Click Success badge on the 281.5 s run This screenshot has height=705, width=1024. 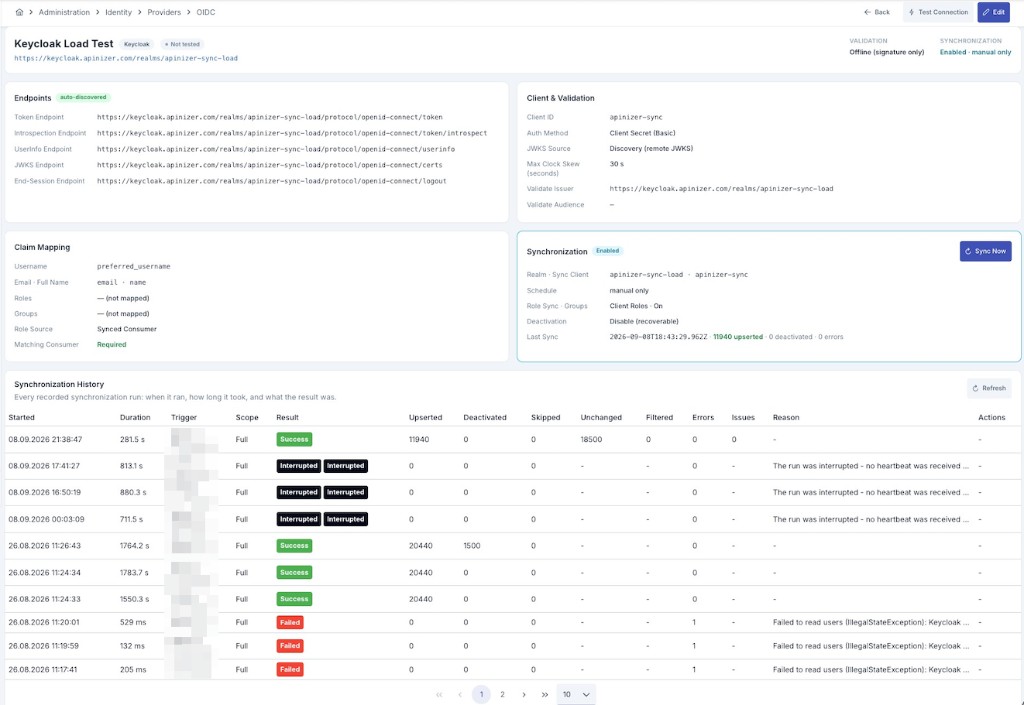294,439
